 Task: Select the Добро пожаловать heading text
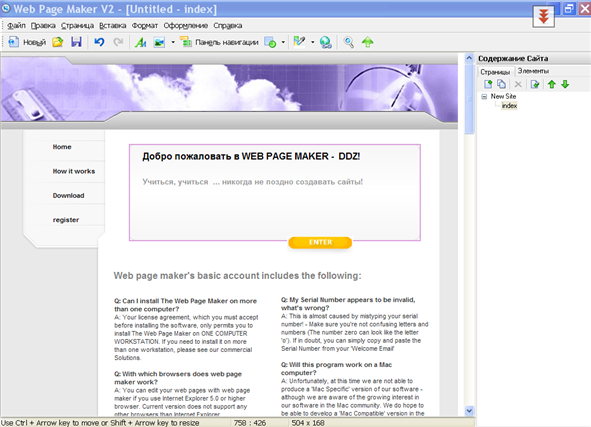click(x=251, y=156)
